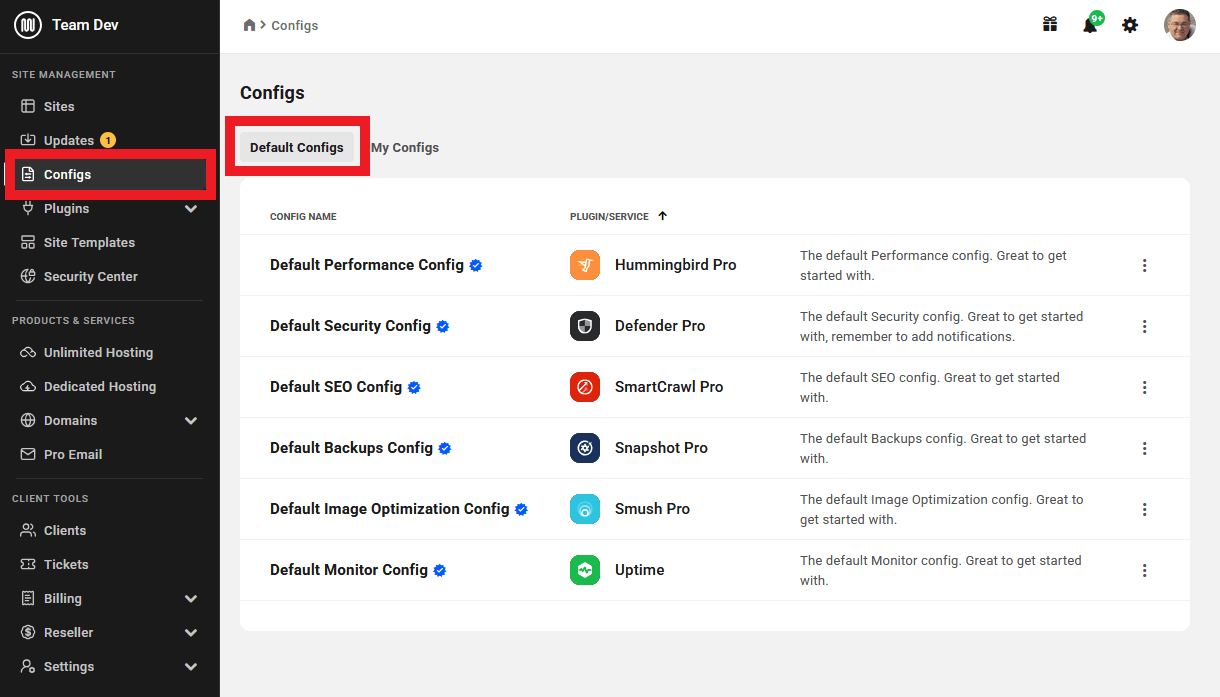
Task: Expand the Plugins sidebar submenu
Action: tap(191, 208)
